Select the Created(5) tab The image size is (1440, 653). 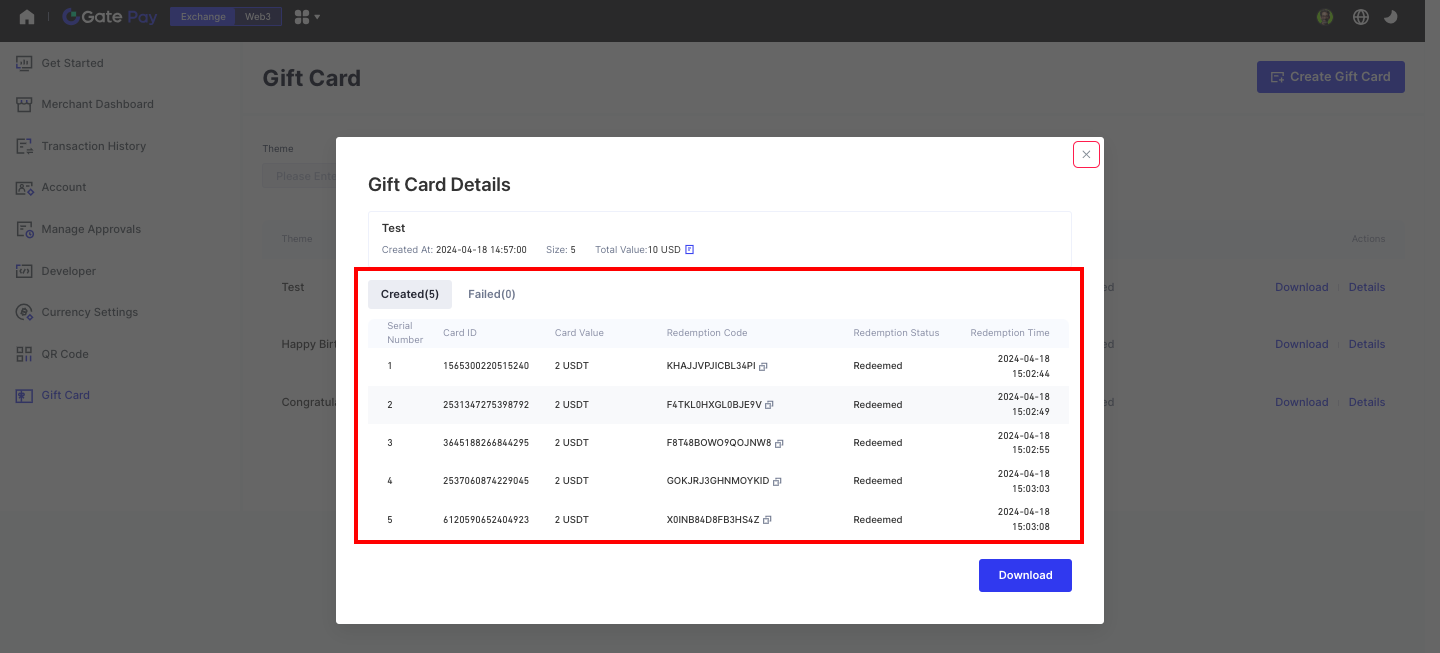(410, 294)
